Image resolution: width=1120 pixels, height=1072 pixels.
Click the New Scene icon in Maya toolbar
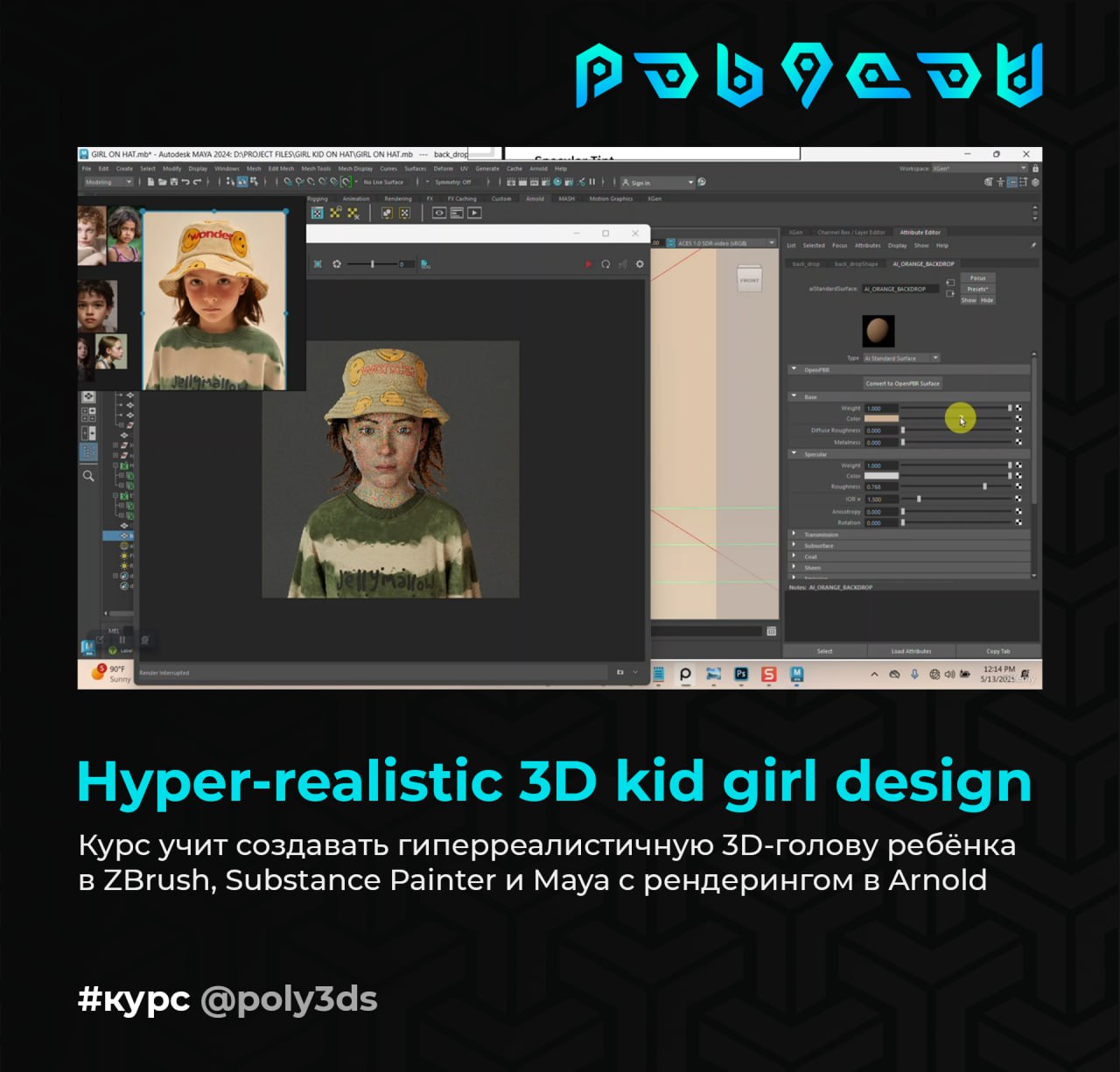tap(151, 182)
